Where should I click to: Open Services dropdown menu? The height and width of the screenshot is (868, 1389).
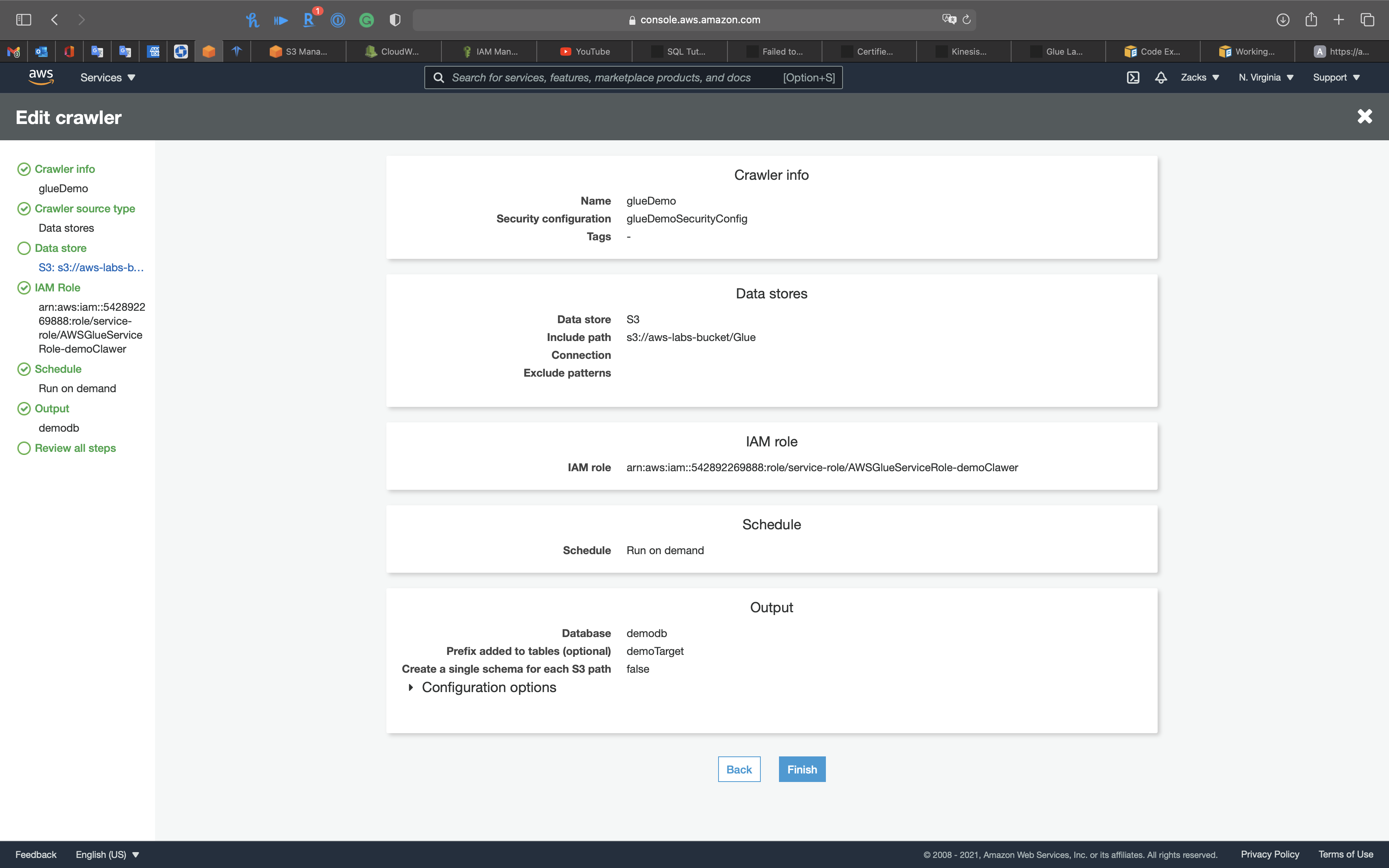(107, 77)
